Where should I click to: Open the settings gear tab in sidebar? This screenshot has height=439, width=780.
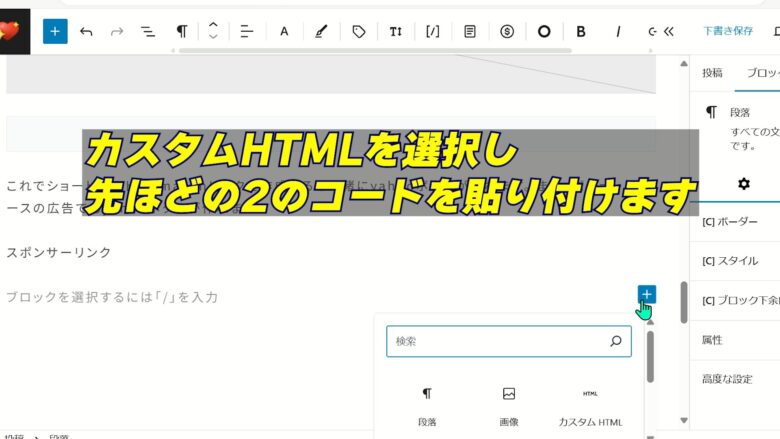click(x=743, y=184)
